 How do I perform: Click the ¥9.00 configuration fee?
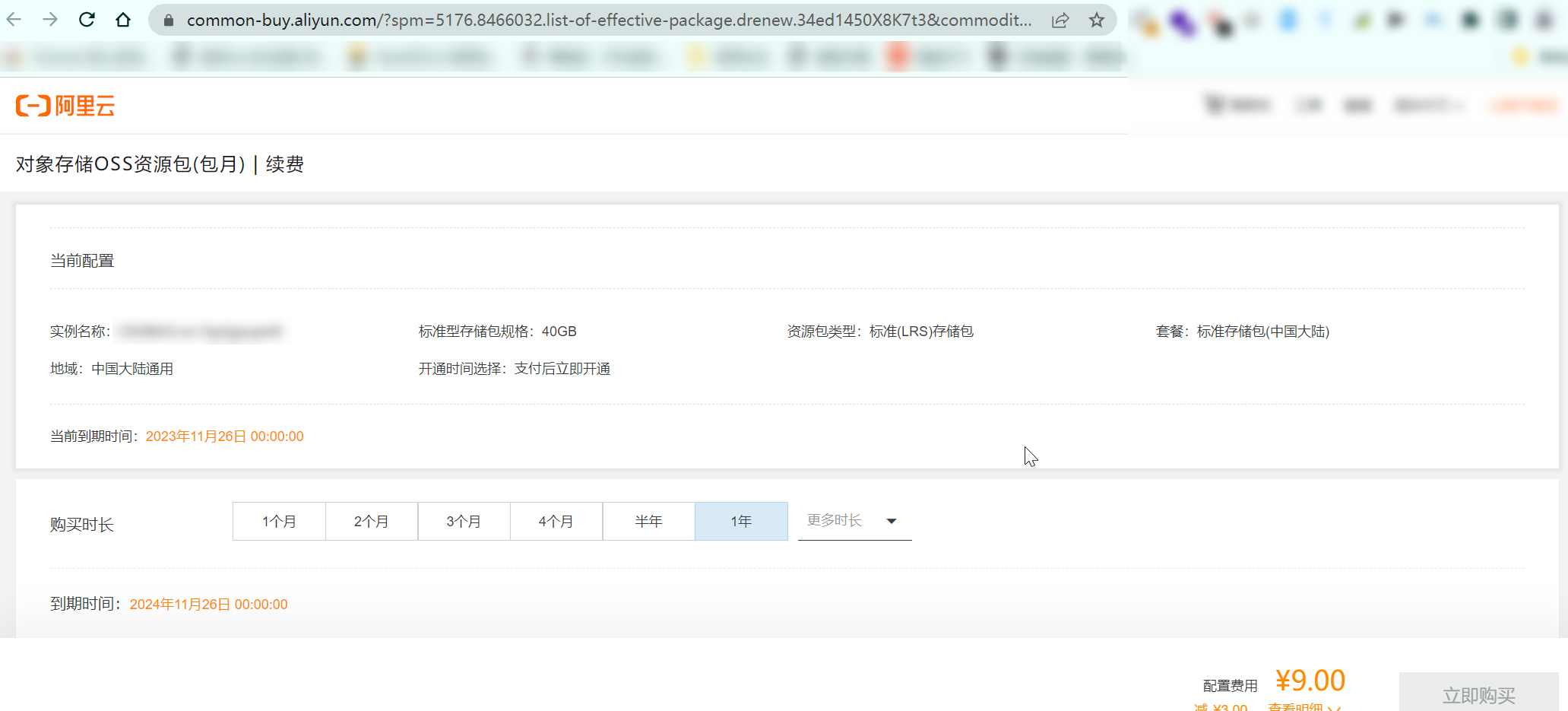[x=1310, y=681]
